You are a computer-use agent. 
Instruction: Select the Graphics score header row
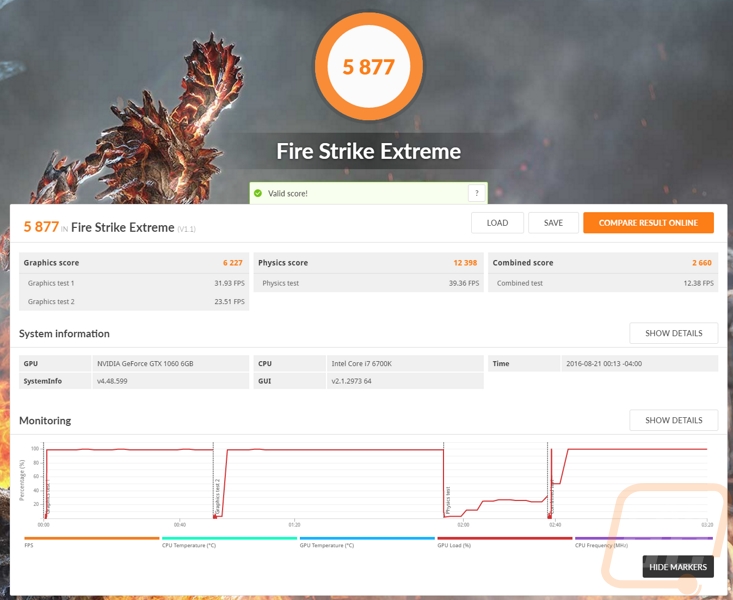[134, 263]
